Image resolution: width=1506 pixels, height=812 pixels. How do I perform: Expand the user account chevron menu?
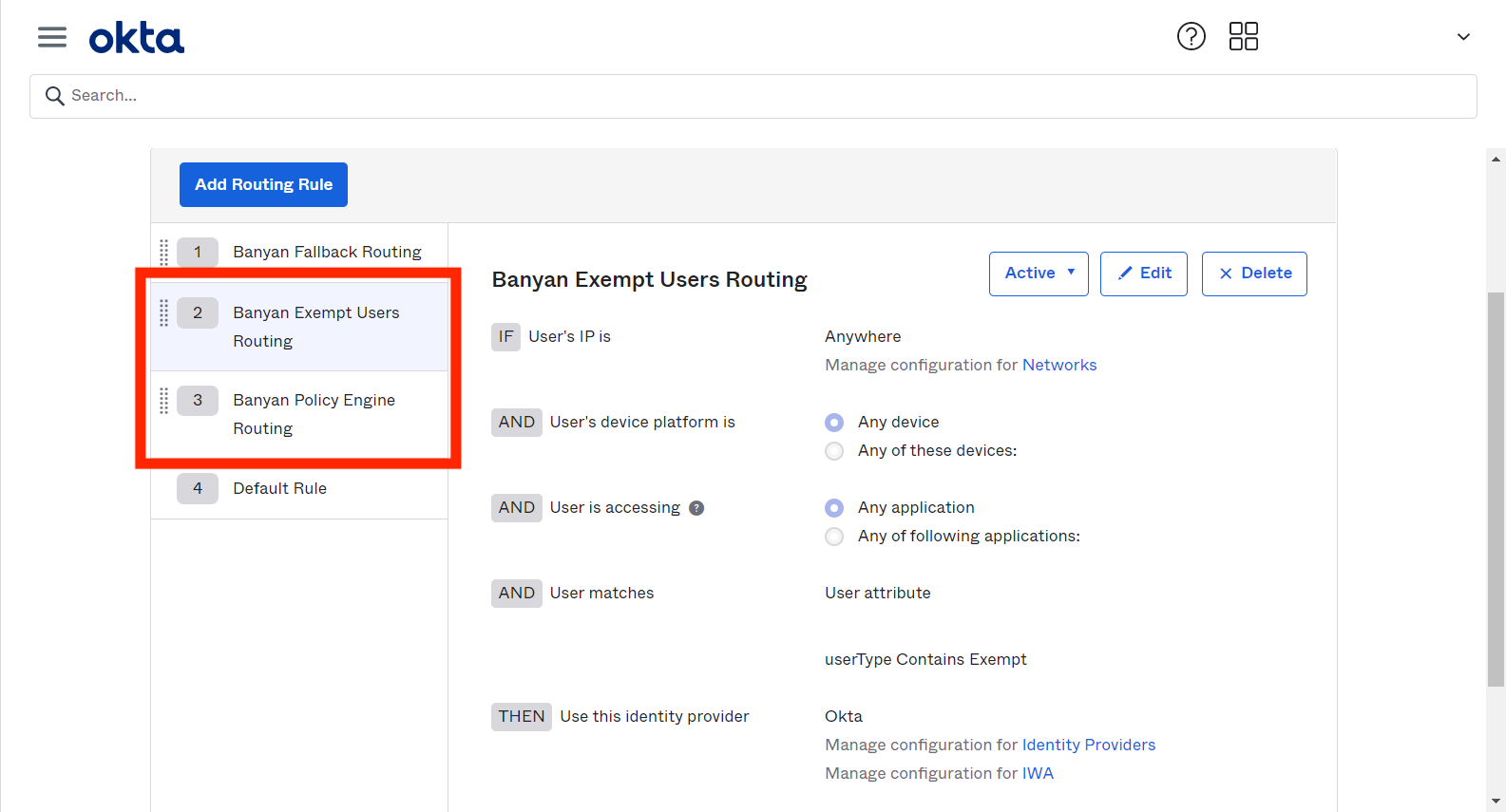point(1463,37)
